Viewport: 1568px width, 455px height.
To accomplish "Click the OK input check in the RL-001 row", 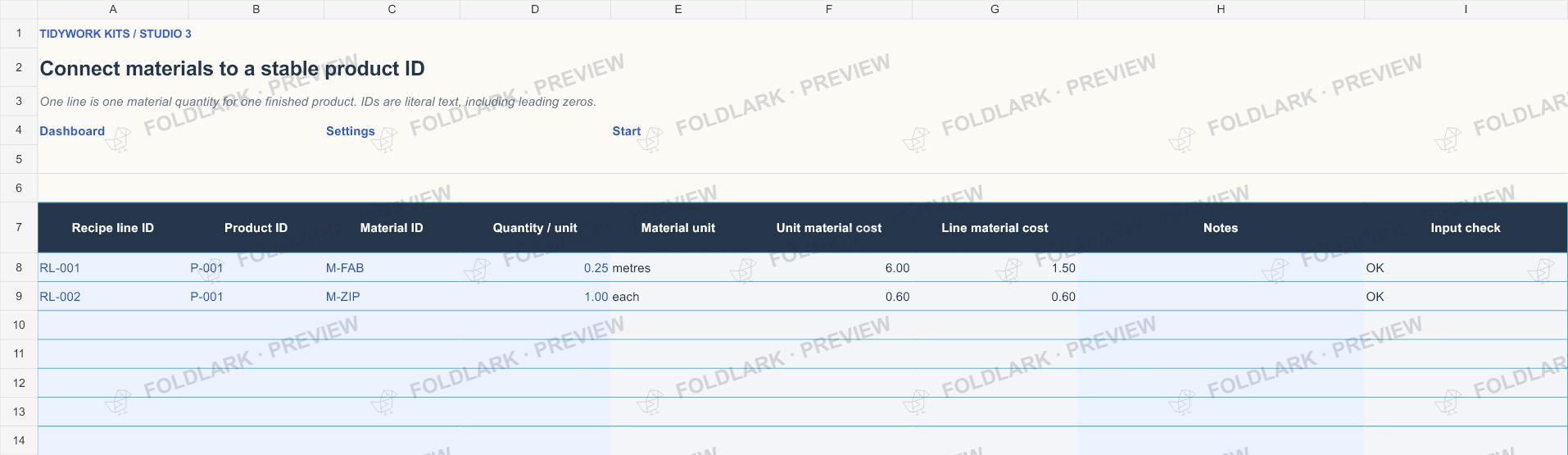I will (1466, 268).
